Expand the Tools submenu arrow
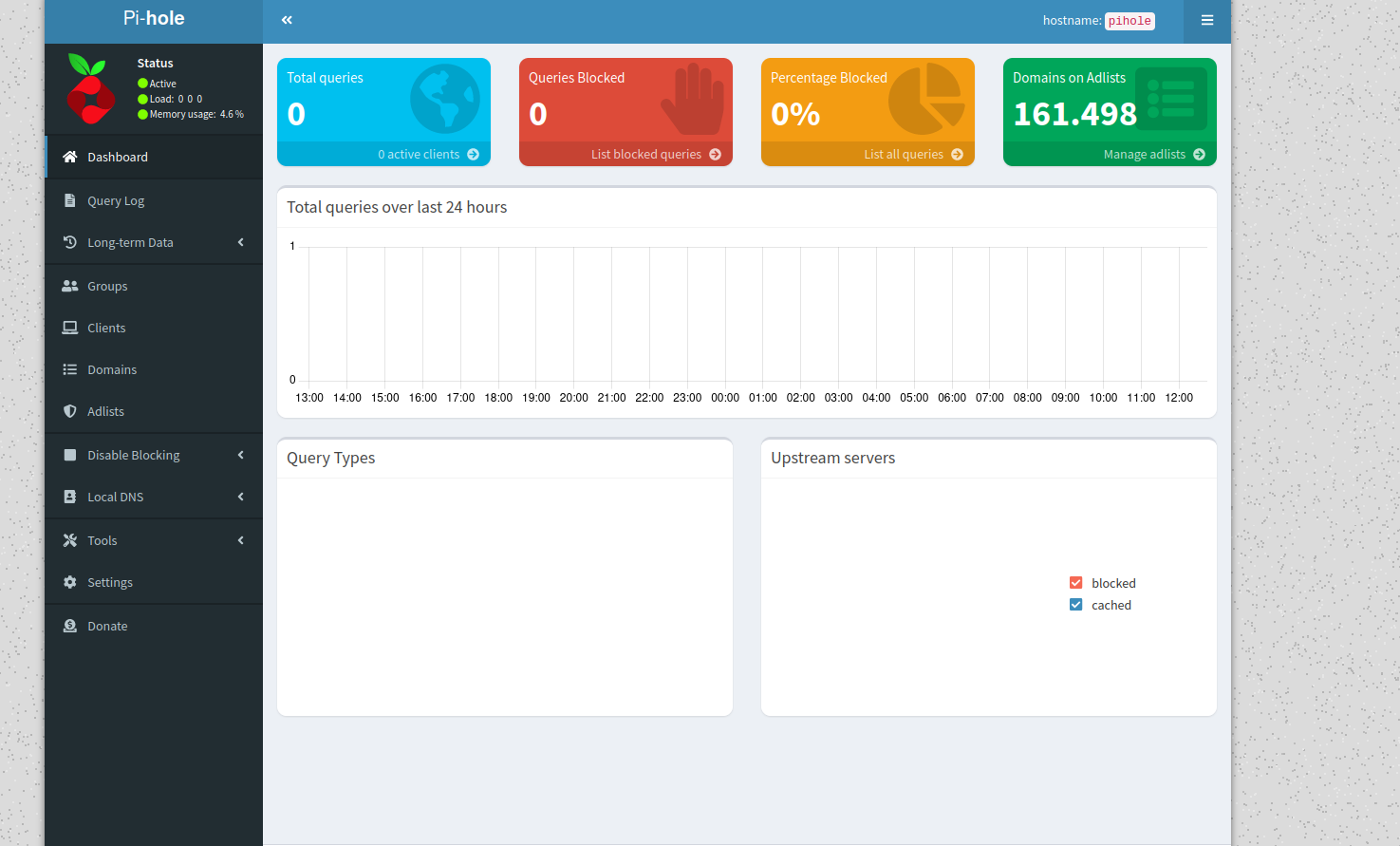The height and width of the screenshot is (846, 1400). (x=240, y=540)
